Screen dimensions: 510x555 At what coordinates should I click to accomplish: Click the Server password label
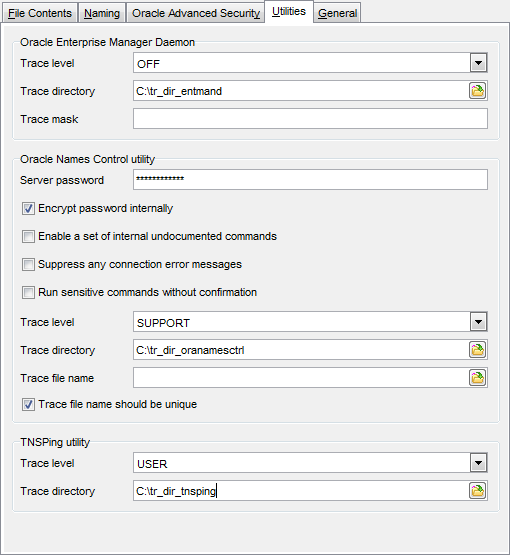pos(62,180)
